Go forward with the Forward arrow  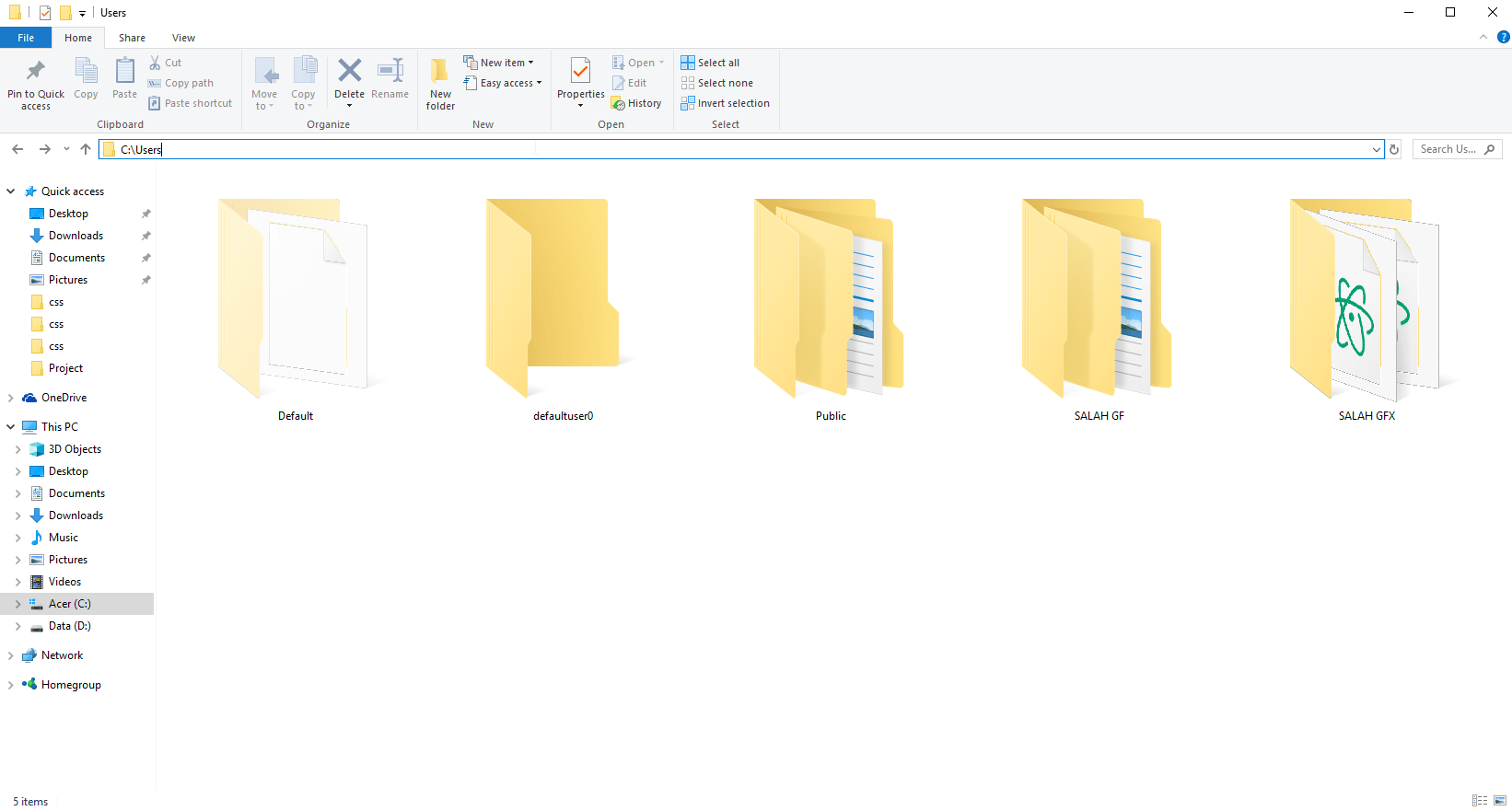click(44, 149)
